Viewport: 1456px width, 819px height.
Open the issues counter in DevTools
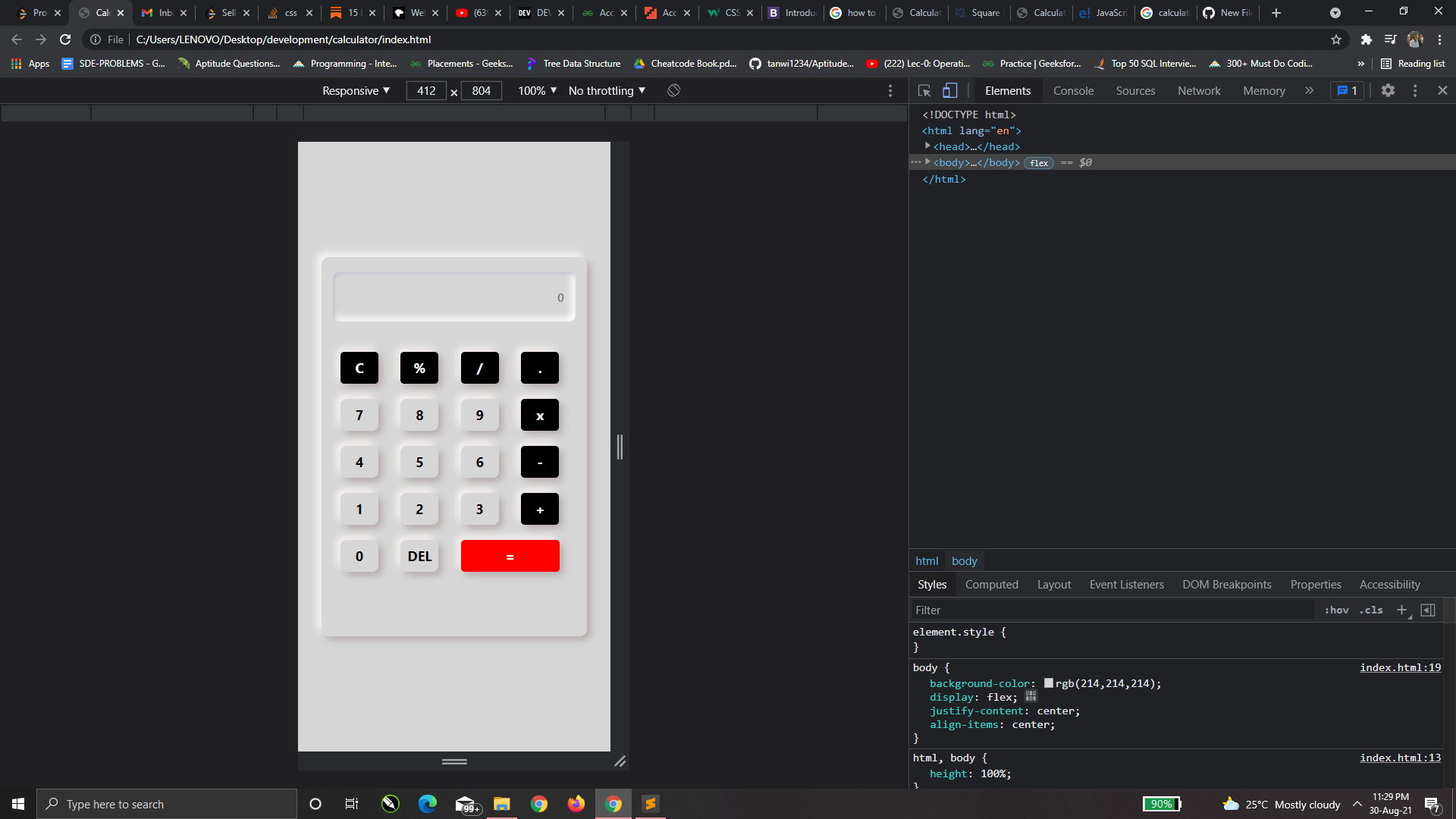coord(1346,90)
